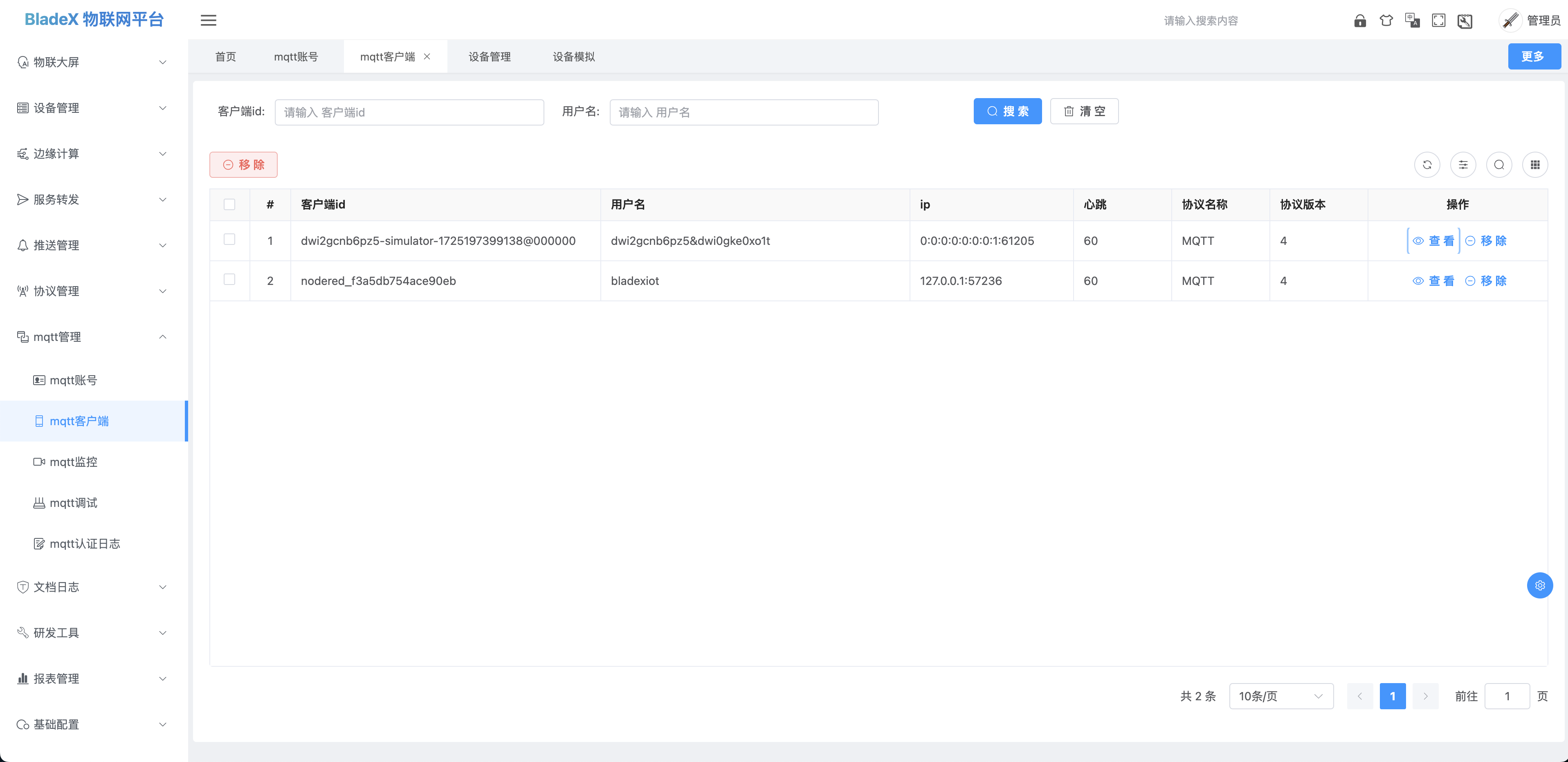Expand the 服务转发 chevron
1568x762 pixels.
point(162,199)
